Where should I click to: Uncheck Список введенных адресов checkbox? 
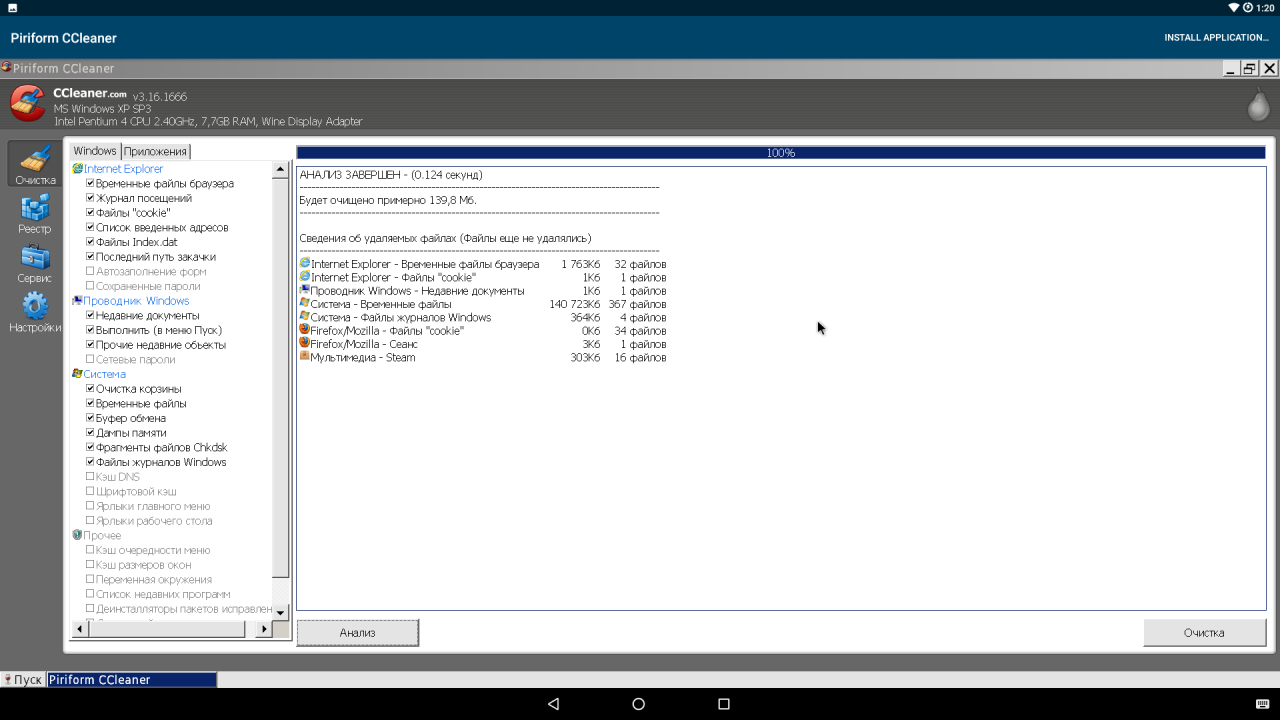click(x=90, y=227)
